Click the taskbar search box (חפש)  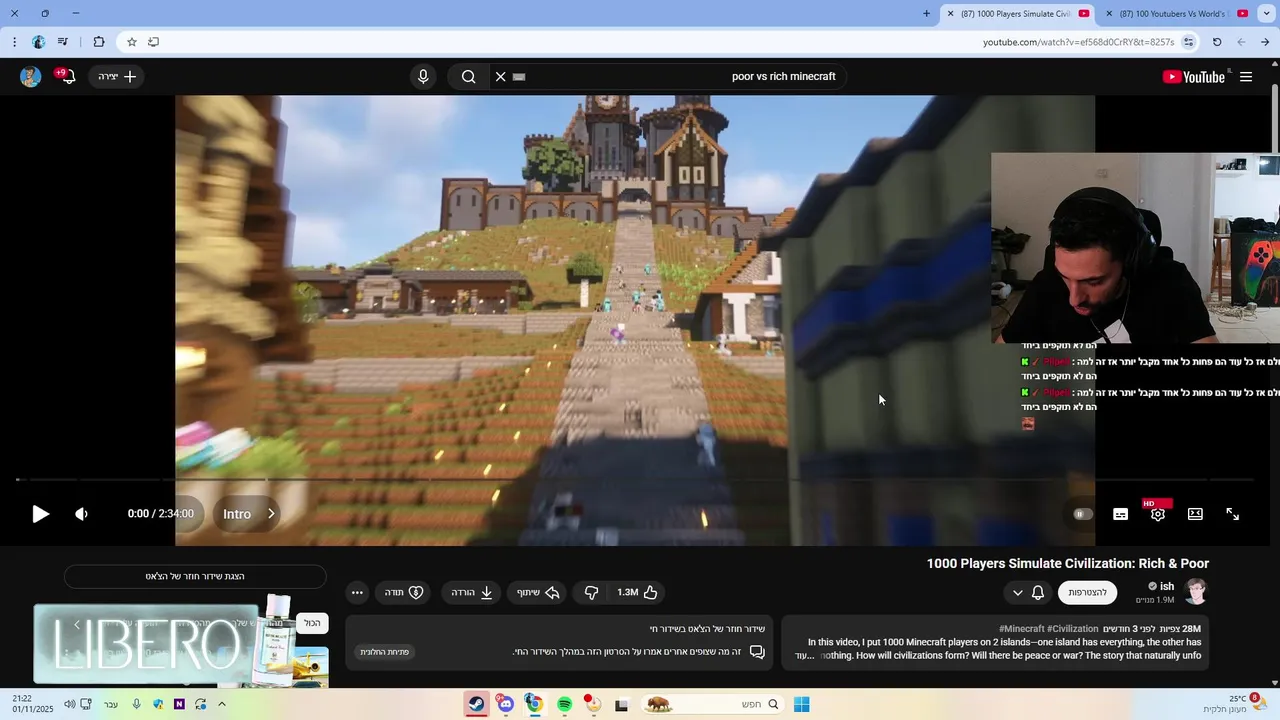[712, 704]
